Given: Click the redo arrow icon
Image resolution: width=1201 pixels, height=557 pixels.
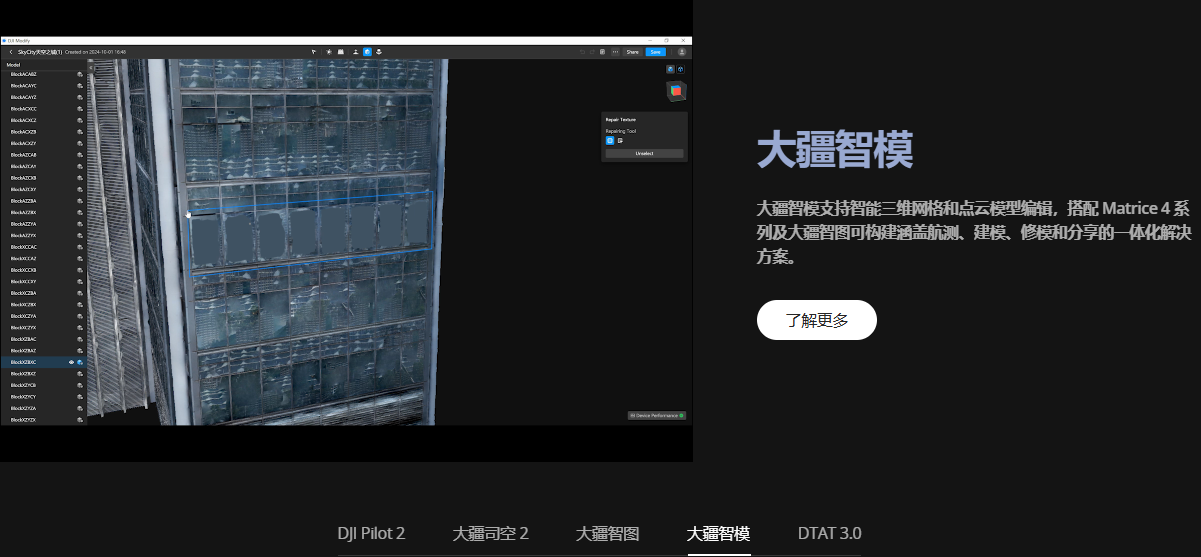Looking at the screenshot, I should pyautogui.click(x=591, y=51).
